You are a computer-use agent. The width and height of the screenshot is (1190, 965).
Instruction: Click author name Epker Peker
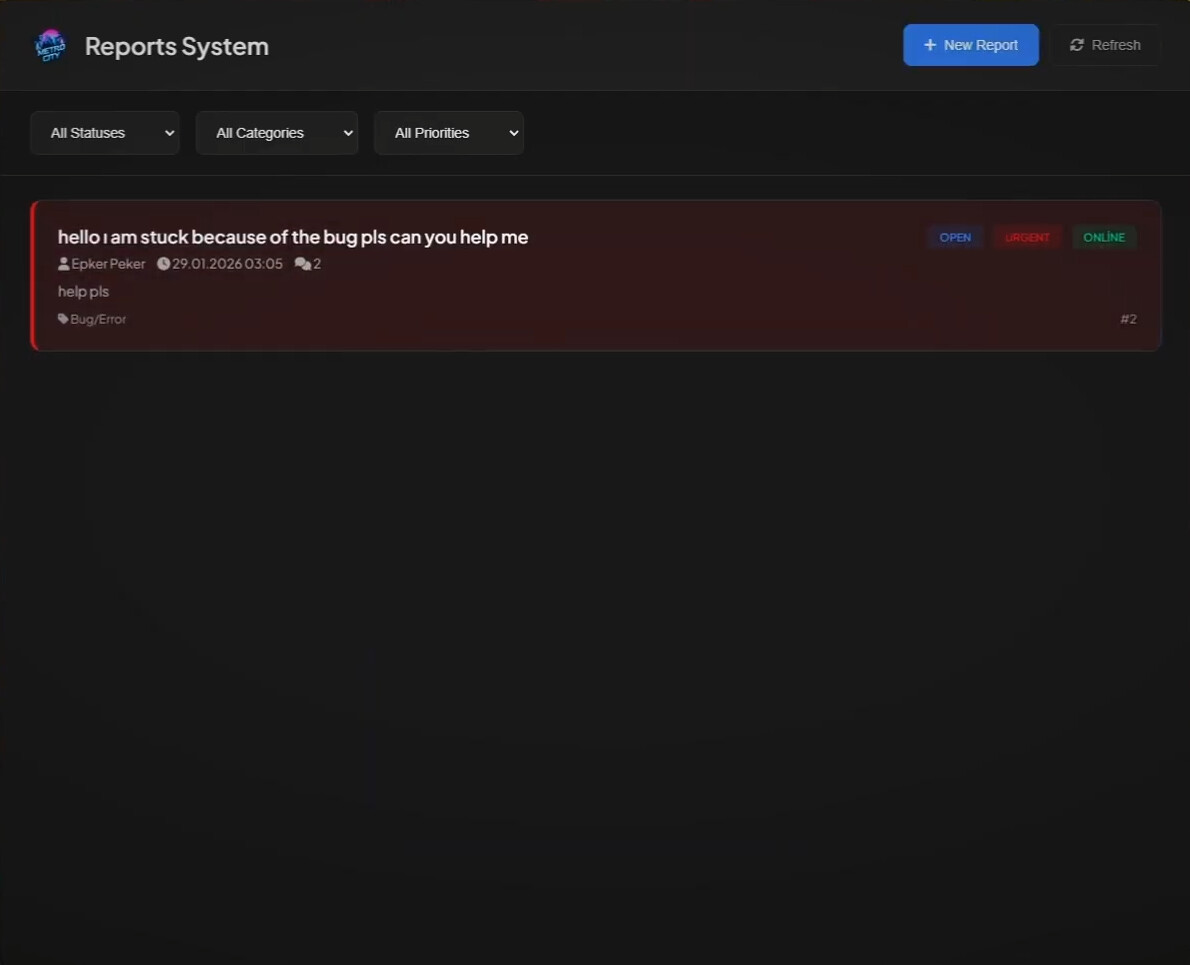pos(108,264)
